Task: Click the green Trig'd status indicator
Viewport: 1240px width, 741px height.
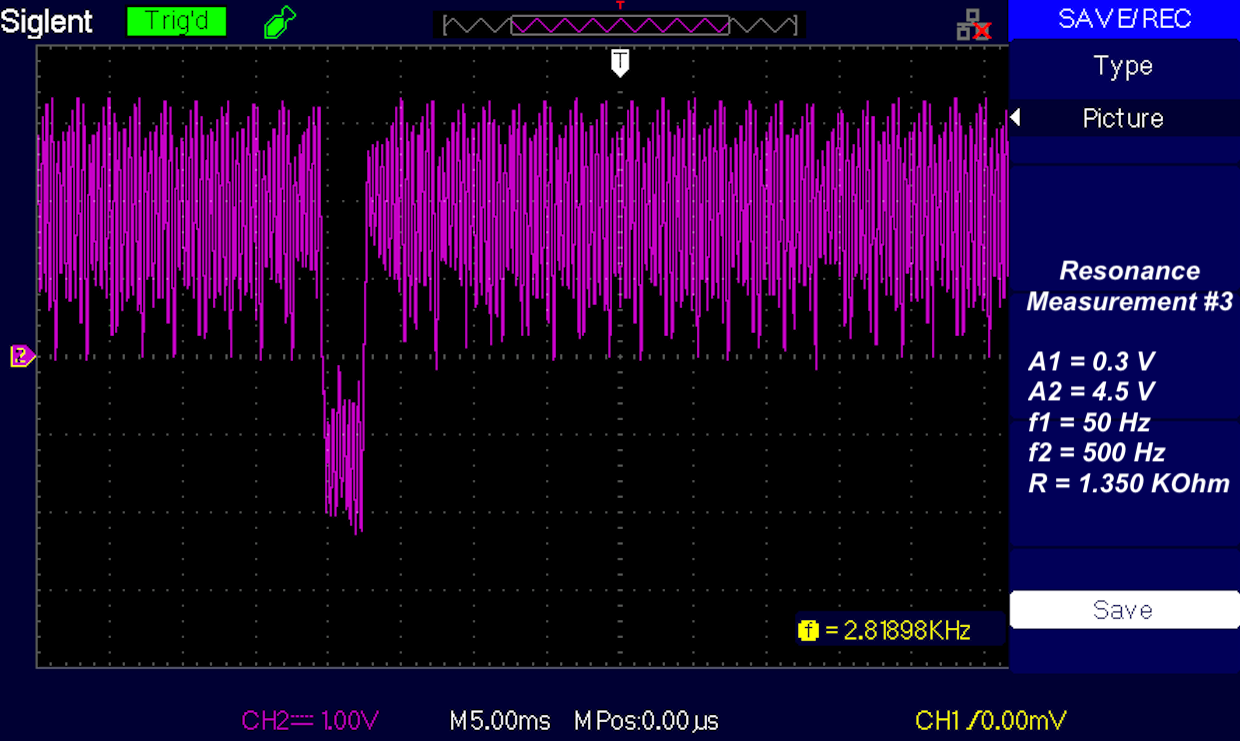Action: (177, 21)
